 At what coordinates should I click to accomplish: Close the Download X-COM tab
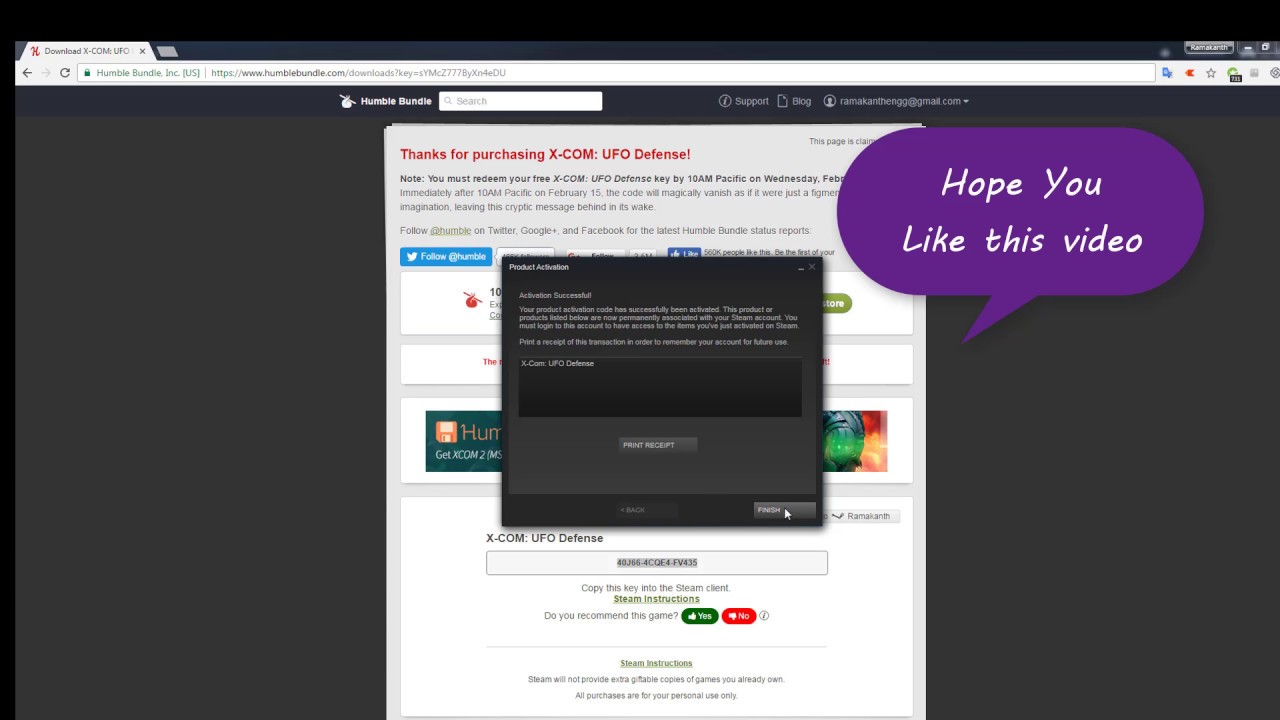tap(142, 51)
